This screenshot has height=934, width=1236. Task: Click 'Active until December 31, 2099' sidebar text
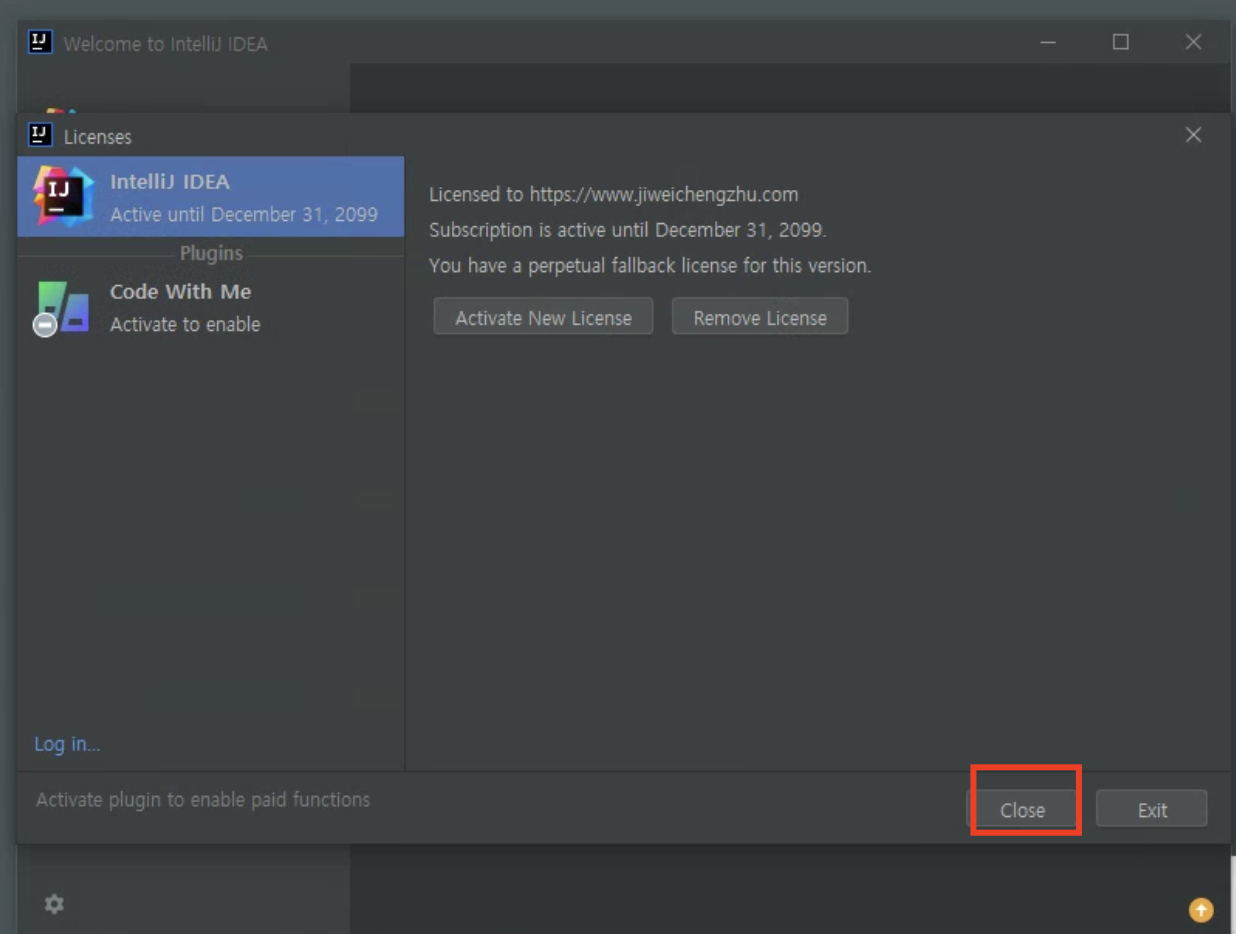tap(244, 214)
